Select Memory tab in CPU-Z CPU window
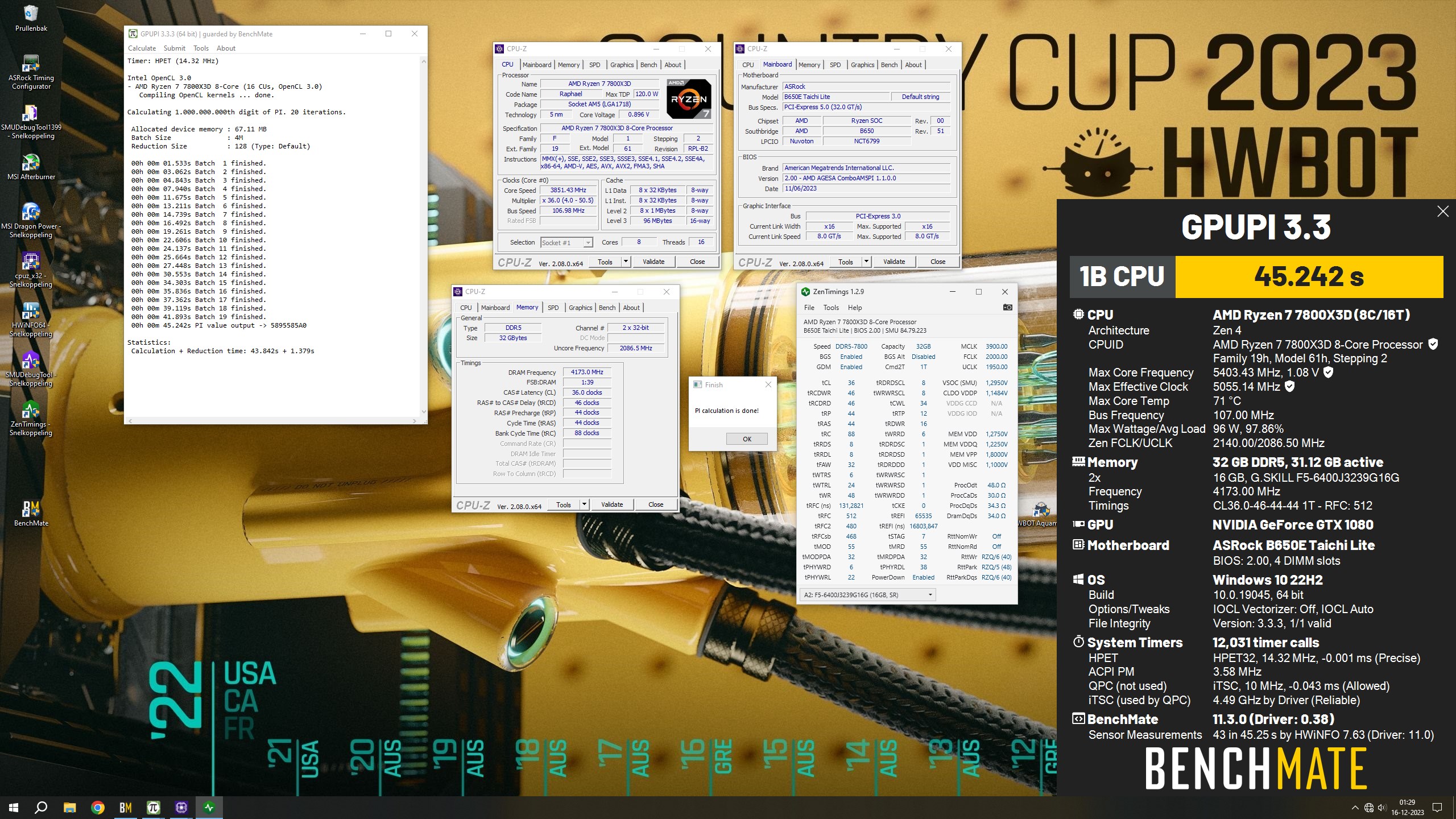Image resolution: width=1456 pixels, height=819 pixels. [x=569, y=65]
